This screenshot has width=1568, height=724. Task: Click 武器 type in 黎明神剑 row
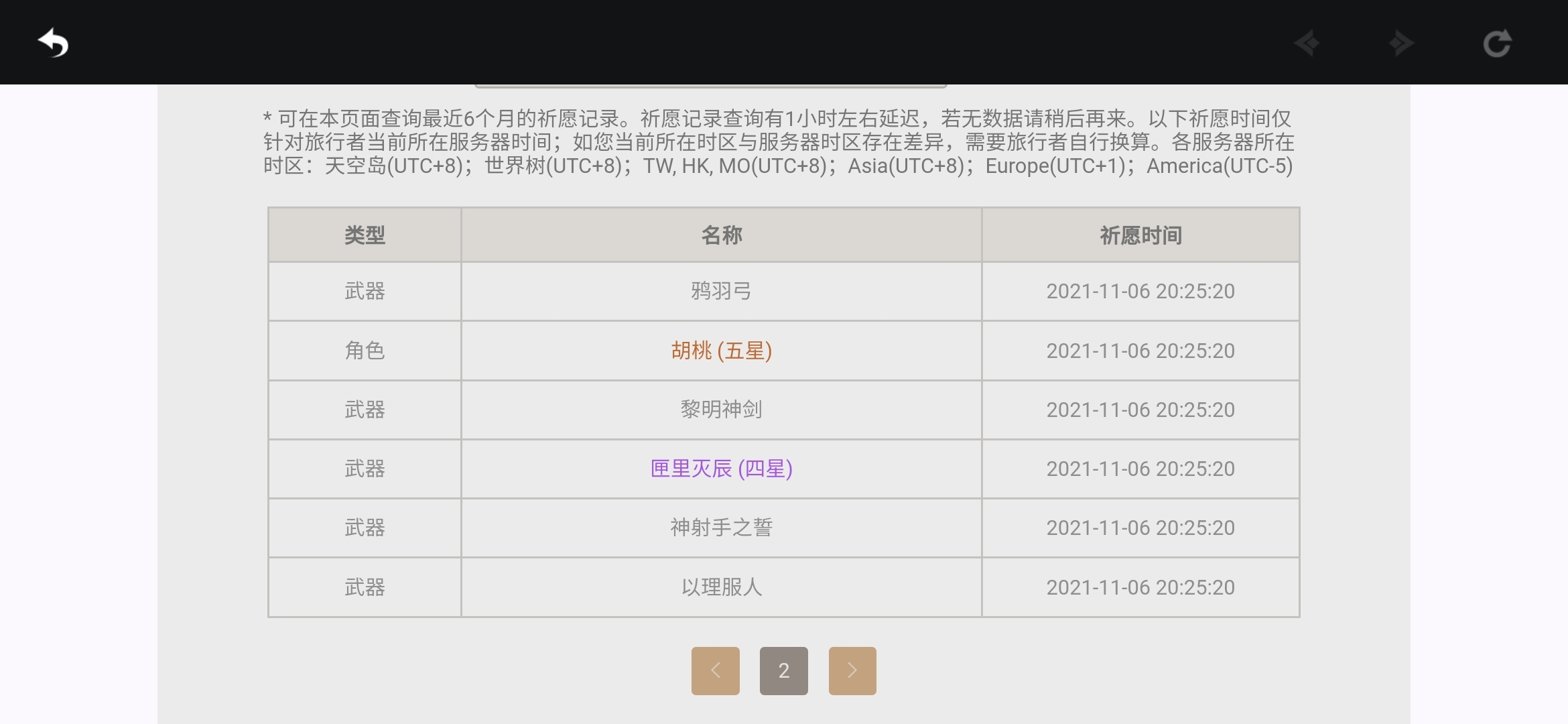[x=365, y=410]
